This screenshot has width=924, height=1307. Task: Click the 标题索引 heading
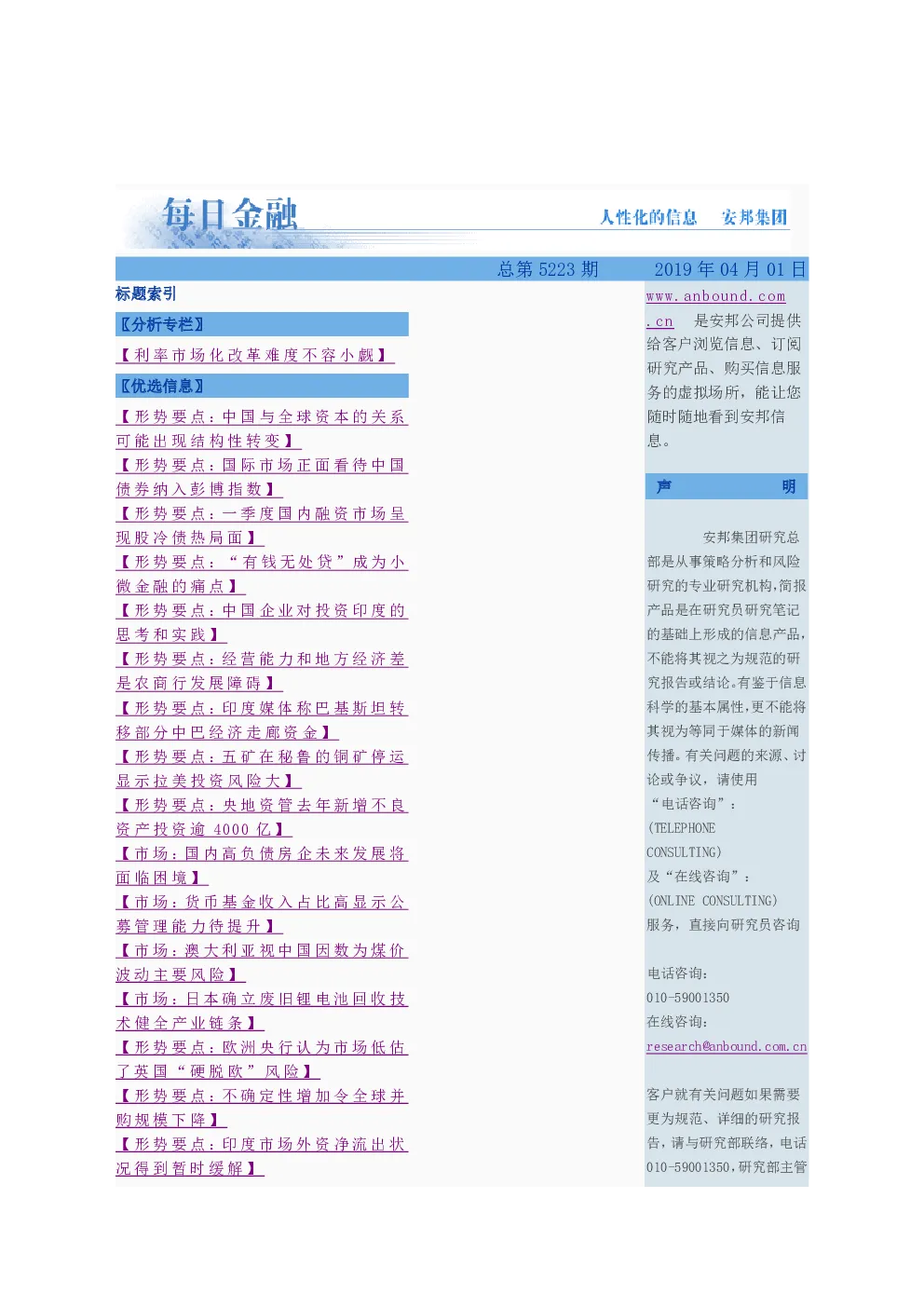[x=146, y=293]
